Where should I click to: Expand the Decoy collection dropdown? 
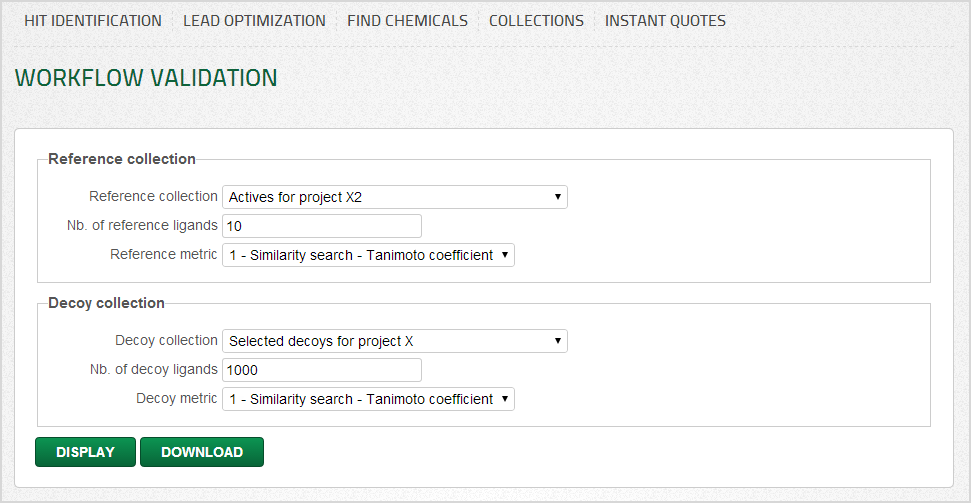pos(394,341)
